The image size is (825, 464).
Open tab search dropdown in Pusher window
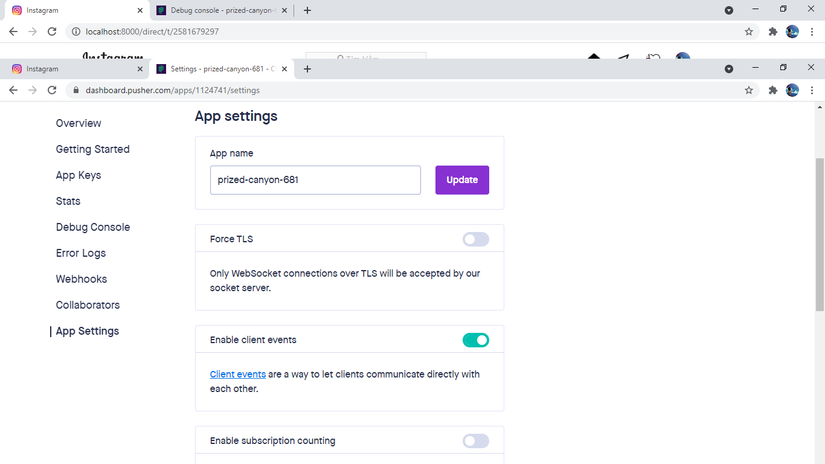[x=728, y=69]
